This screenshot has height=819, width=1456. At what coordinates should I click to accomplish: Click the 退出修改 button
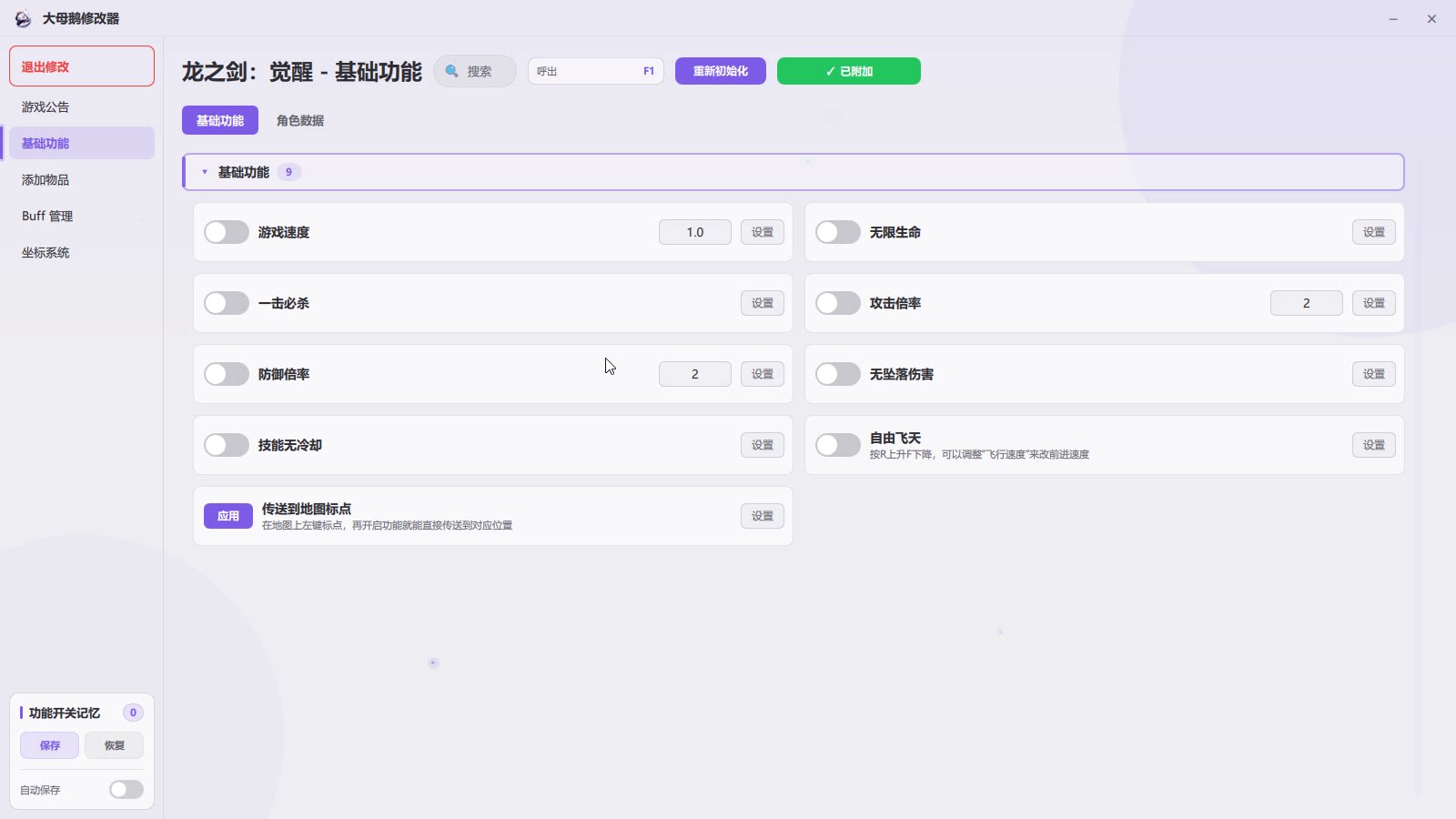pyautogui.click(x=82, y=66)
